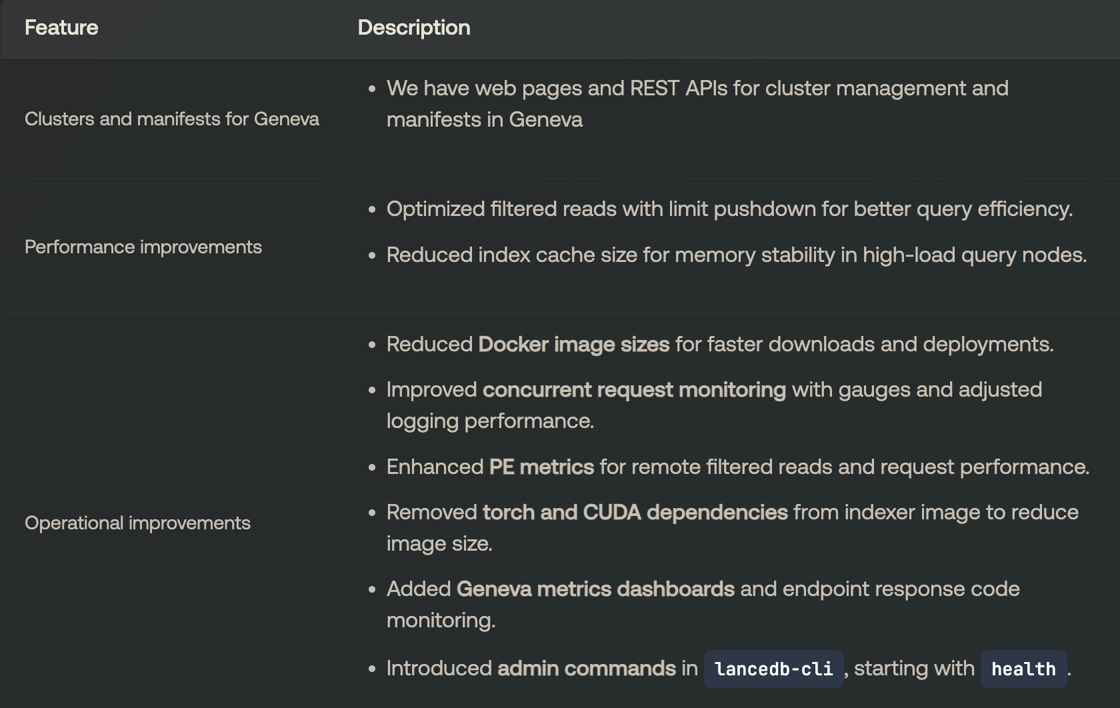Click the Description column header
The image size is (1120, 708).
(x=414, y=28)
